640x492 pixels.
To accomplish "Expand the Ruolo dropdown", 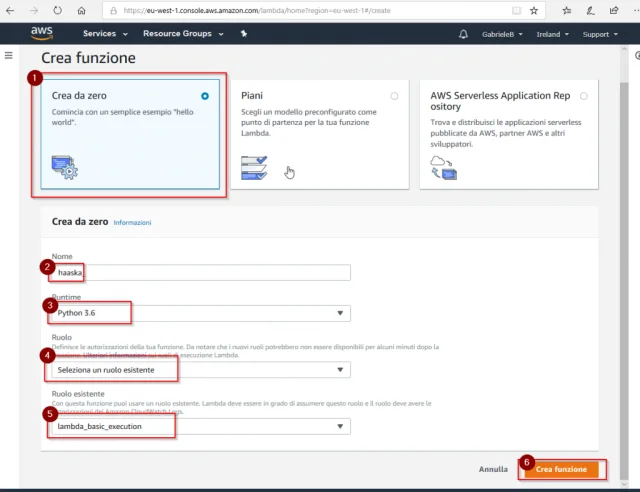I will (199, 370).
